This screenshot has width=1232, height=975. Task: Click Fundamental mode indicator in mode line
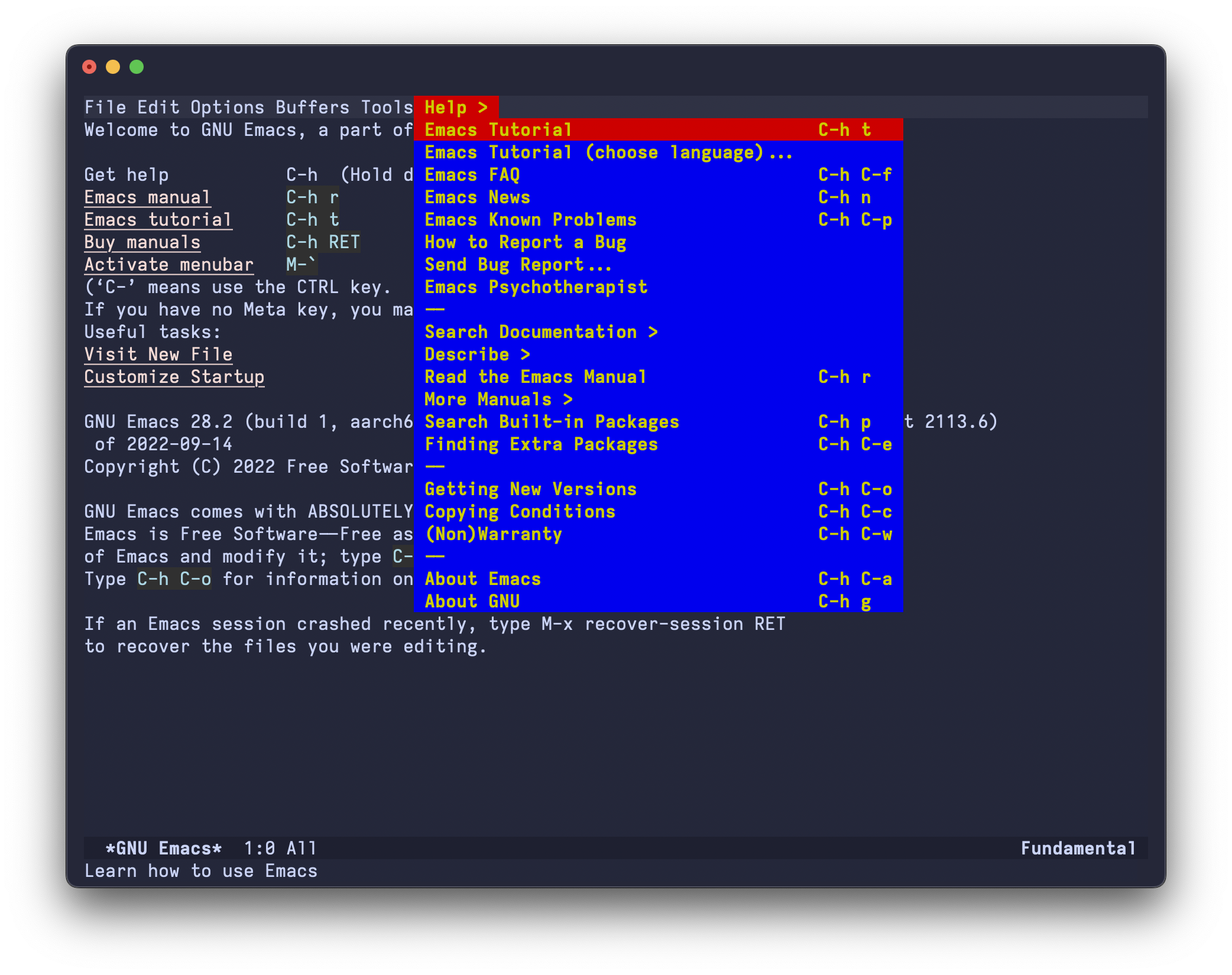(x=1078, y=849)
